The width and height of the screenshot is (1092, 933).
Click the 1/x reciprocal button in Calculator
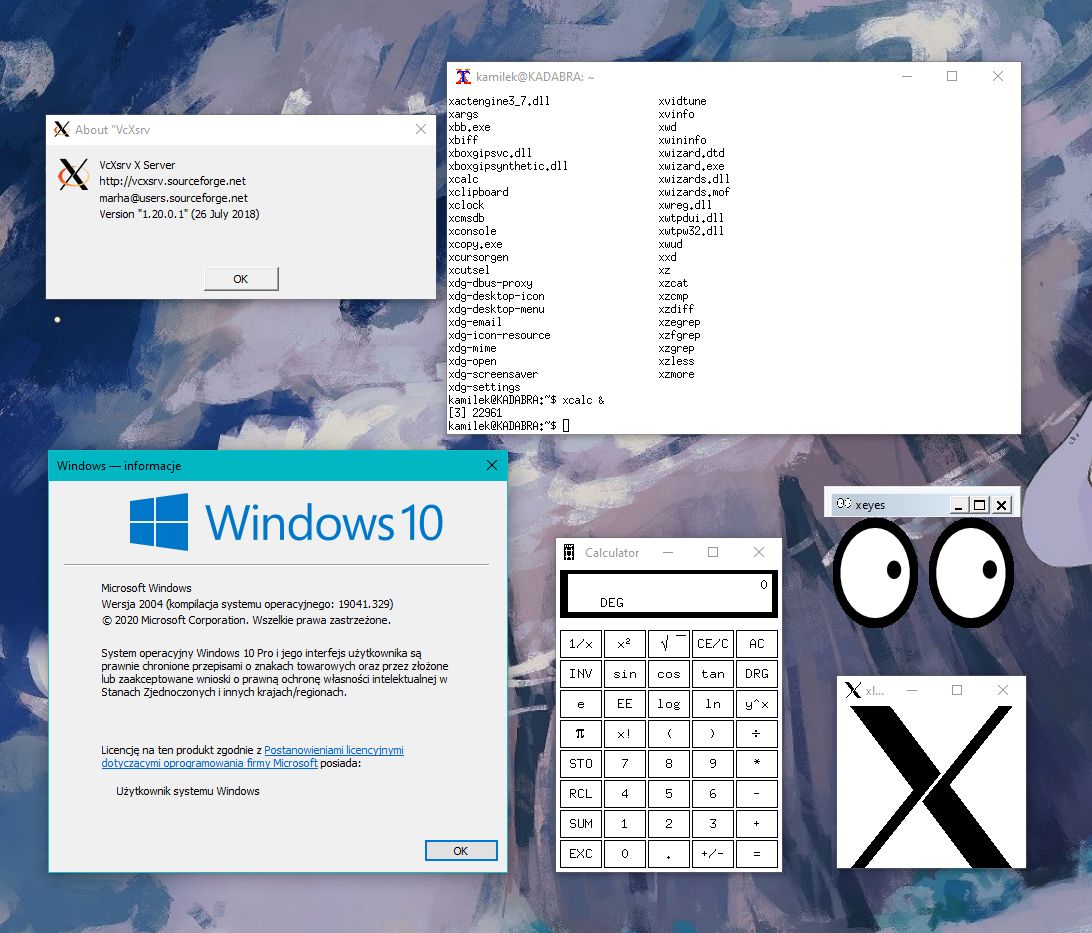click(581, 644)
